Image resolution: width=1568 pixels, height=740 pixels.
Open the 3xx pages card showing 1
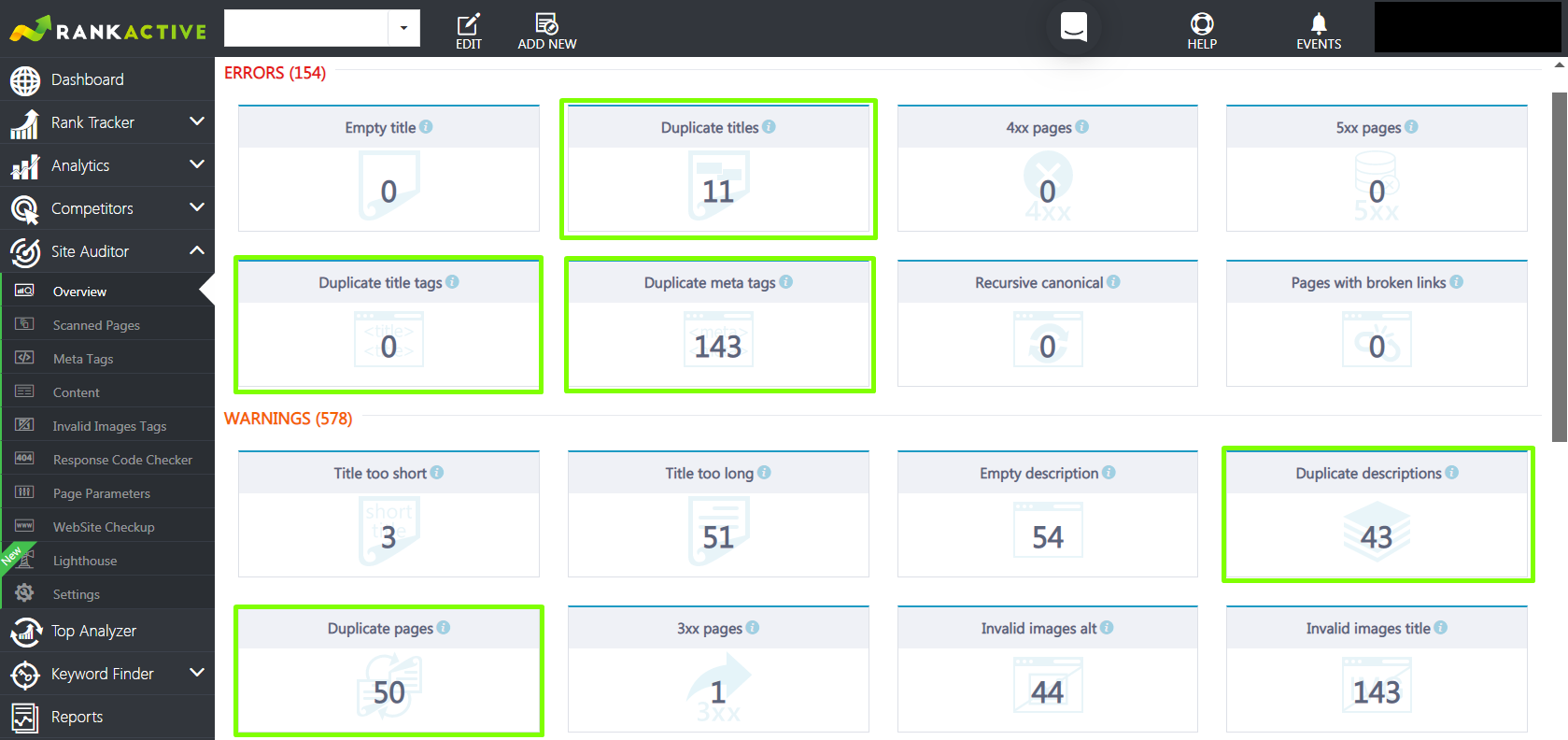718,670
